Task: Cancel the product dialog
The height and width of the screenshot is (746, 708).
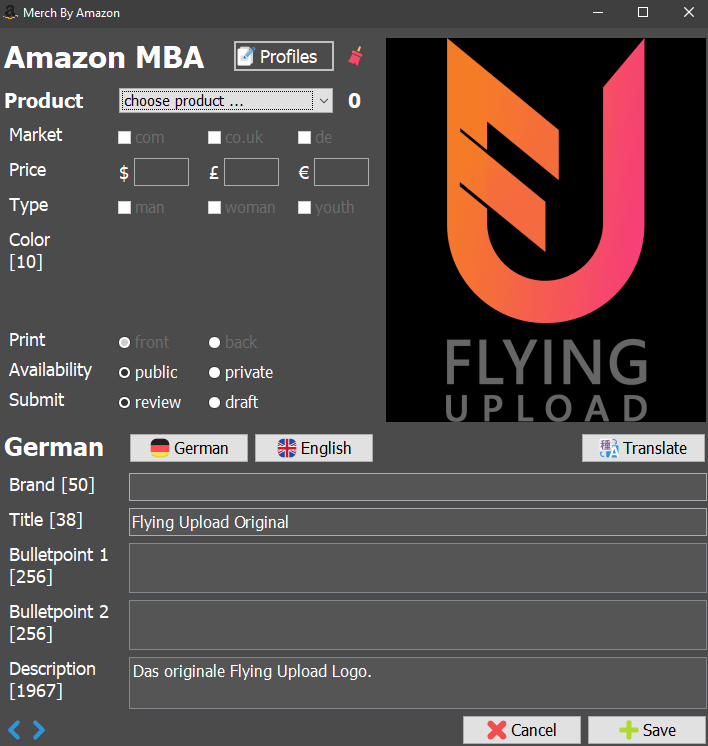Action: pos(521,730)
